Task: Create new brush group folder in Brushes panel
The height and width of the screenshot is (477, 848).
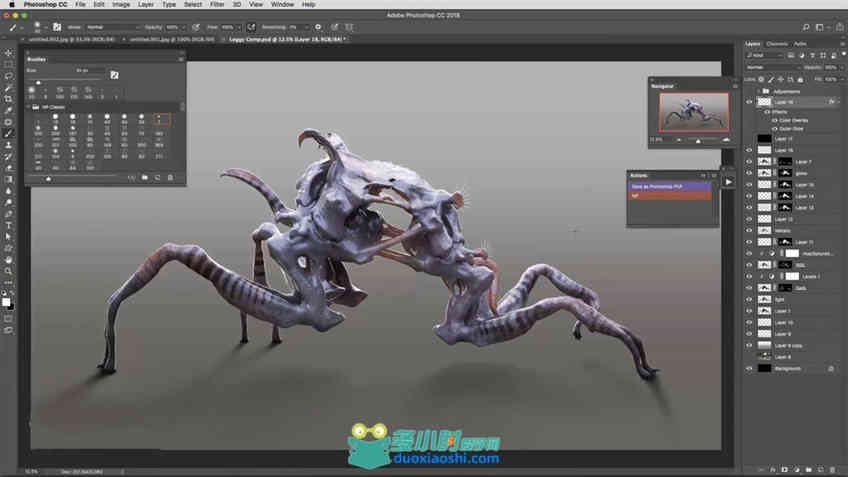Action: click(x=144, y=177)
